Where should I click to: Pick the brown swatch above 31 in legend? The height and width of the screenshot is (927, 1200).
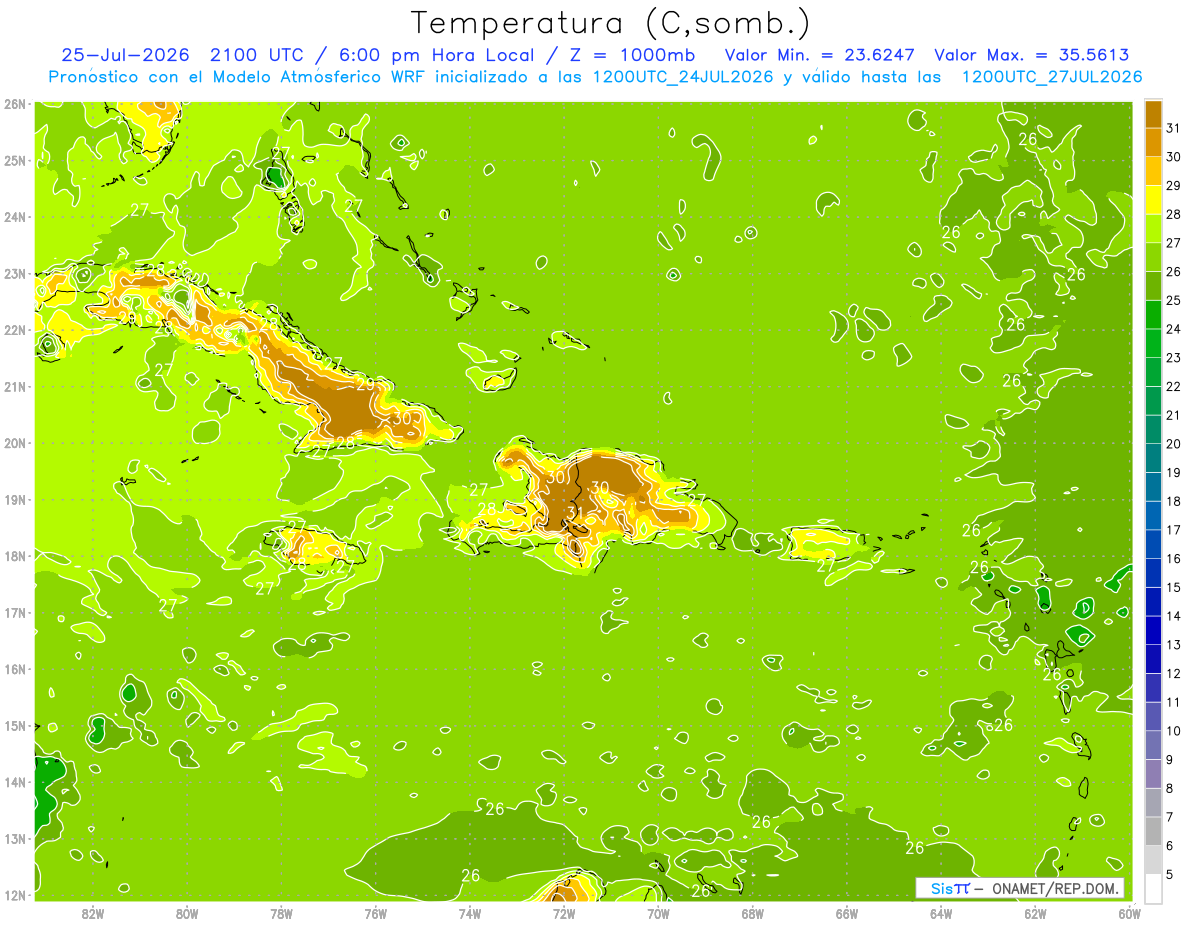[1153, 114]
